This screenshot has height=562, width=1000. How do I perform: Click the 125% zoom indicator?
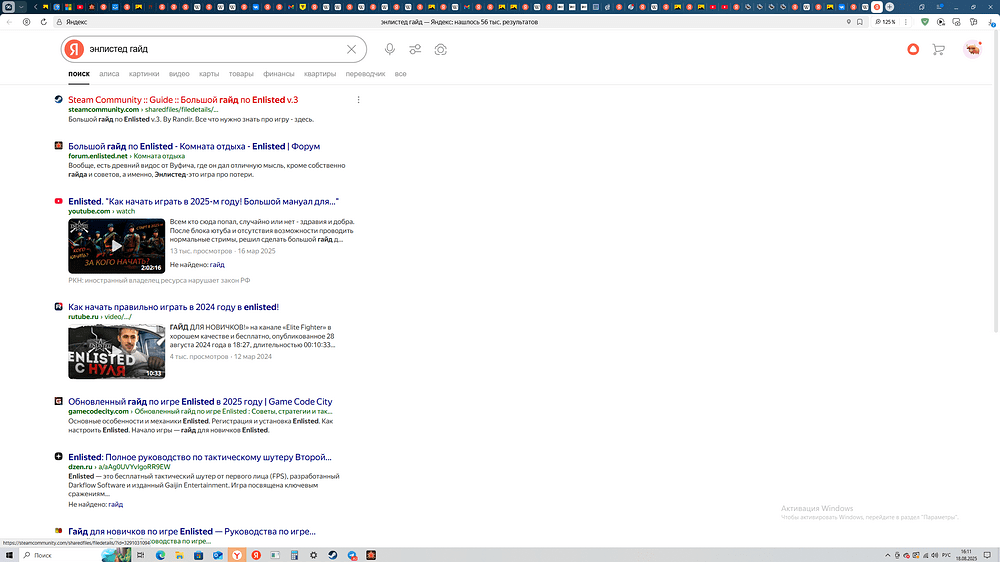coord(885,22)
